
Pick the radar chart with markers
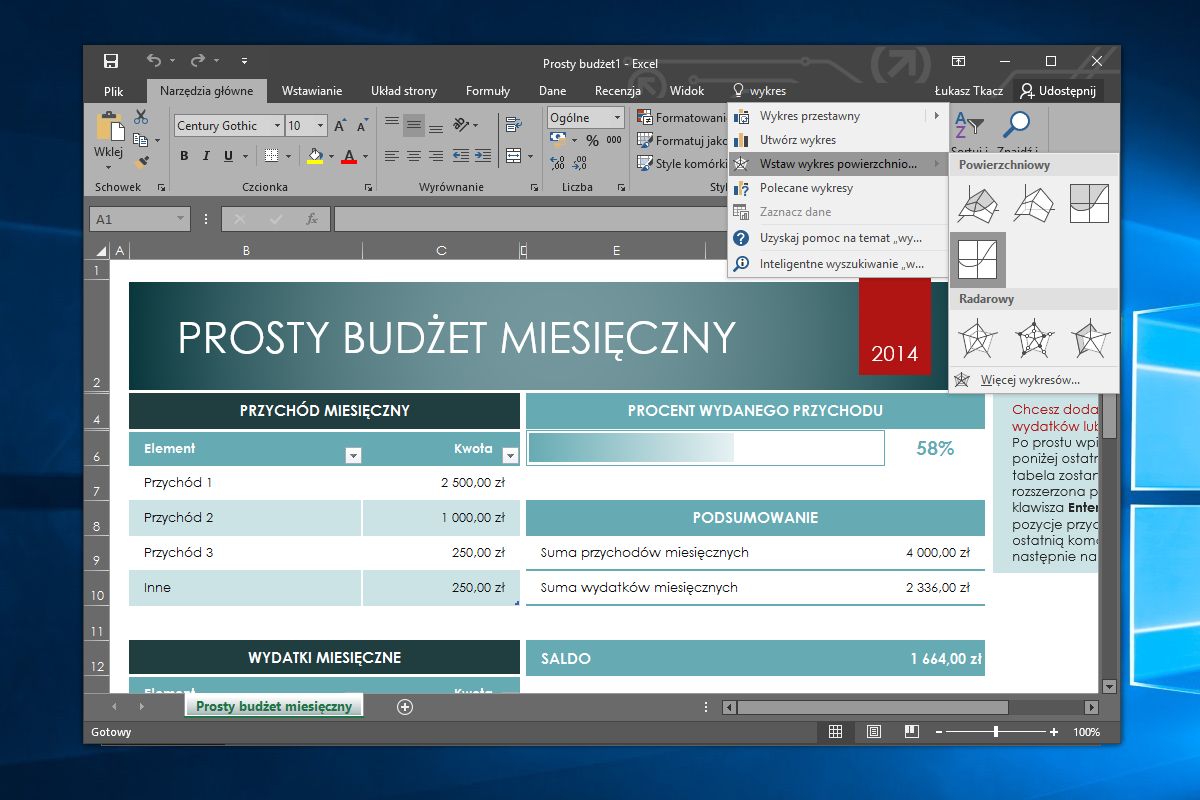pos(1033,339)
